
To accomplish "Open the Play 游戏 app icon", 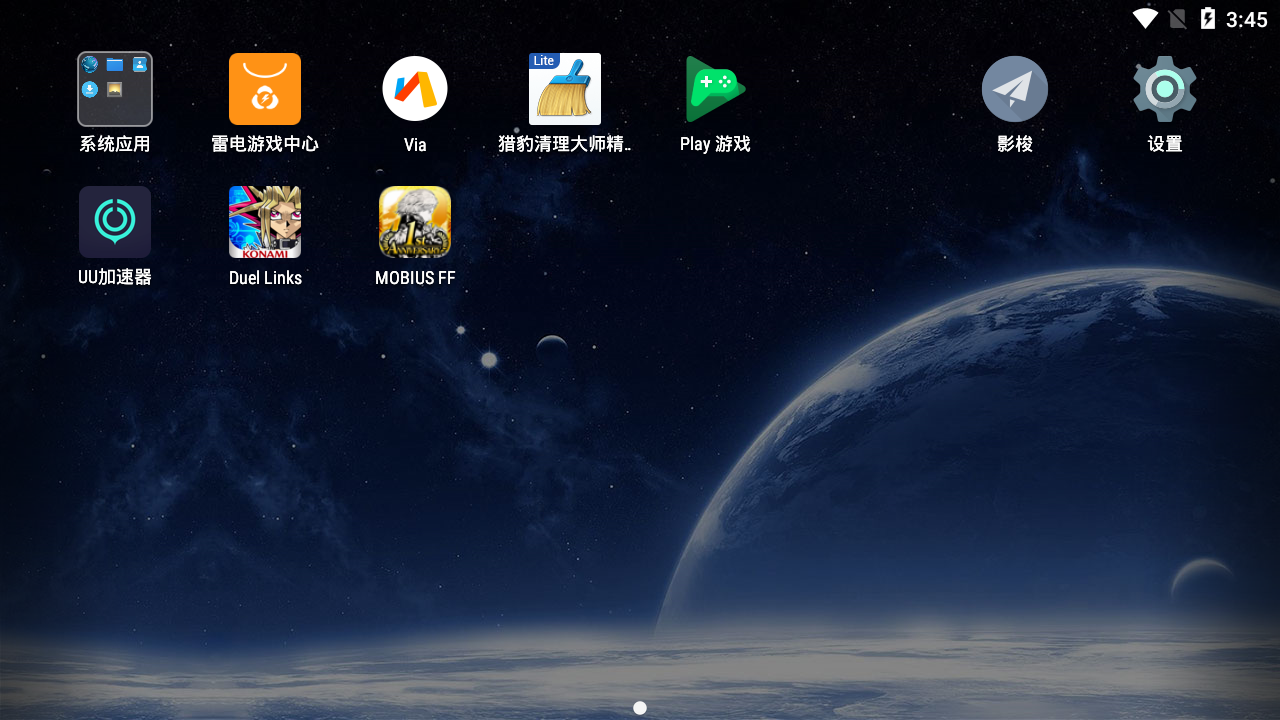I will point(715,89).
